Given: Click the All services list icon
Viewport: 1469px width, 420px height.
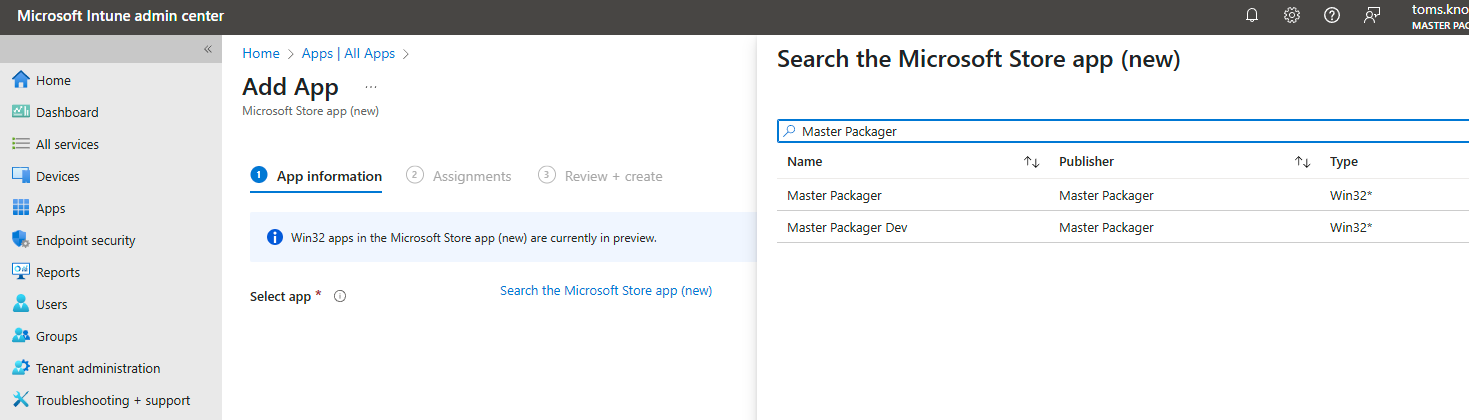Looking at the screenshot, I should [21, 144].
